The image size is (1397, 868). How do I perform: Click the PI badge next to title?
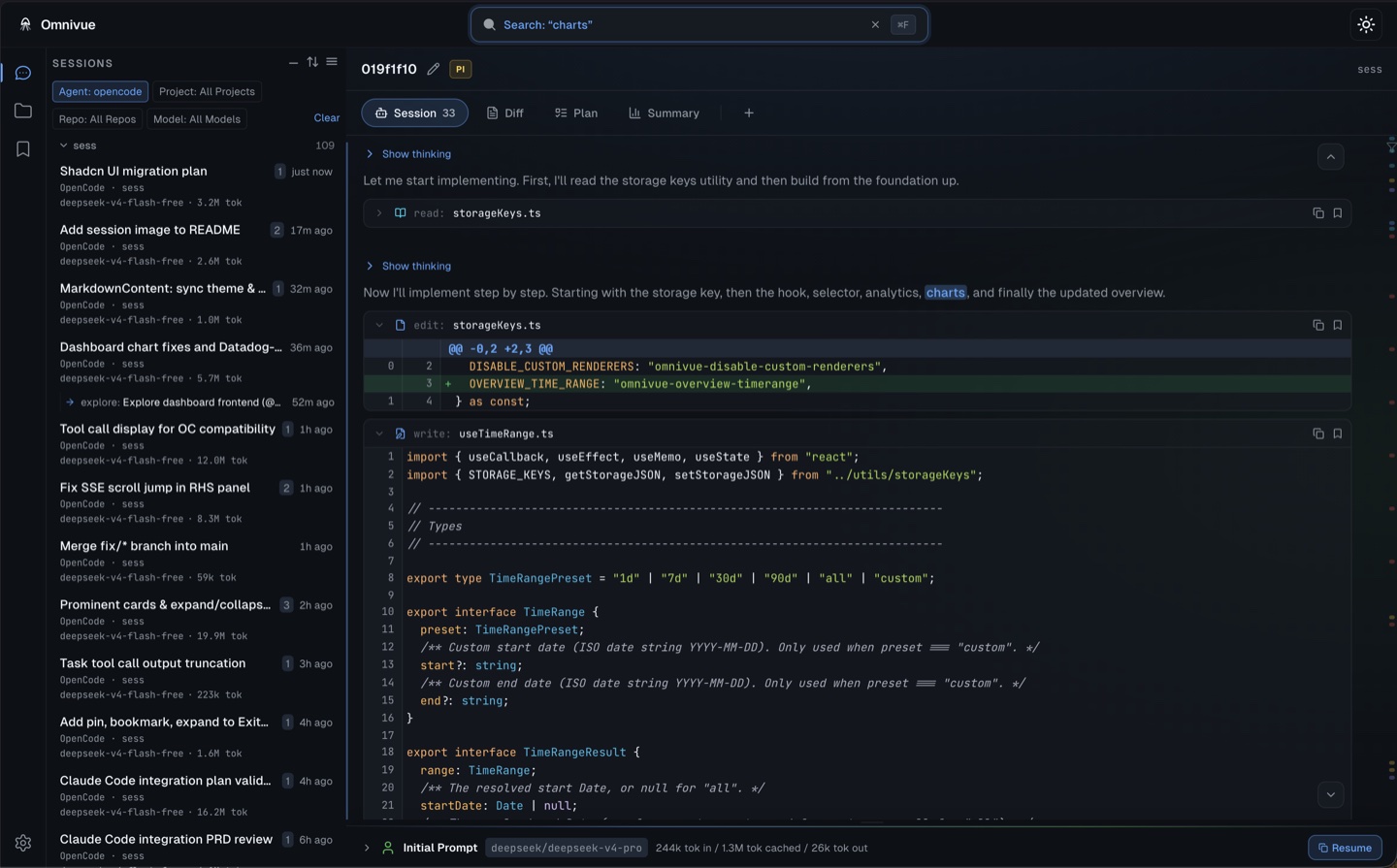461,69
